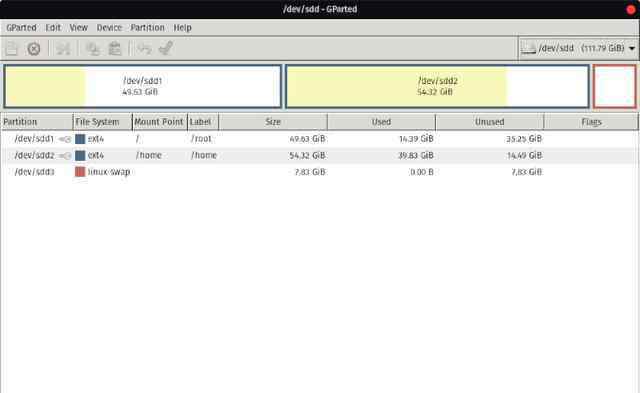This screenshot has width=640, height=393.
Task: Close the GParted window with red button
Action: (x=631, y=9)
